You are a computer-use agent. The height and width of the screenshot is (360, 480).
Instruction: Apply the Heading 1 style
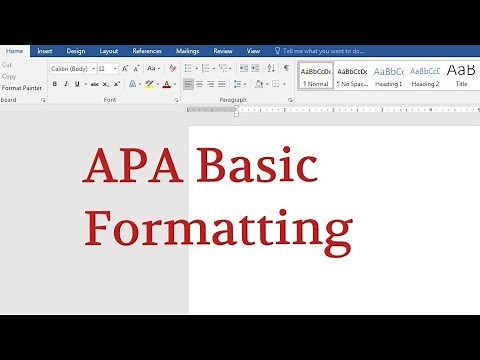(x=389, y=77)
